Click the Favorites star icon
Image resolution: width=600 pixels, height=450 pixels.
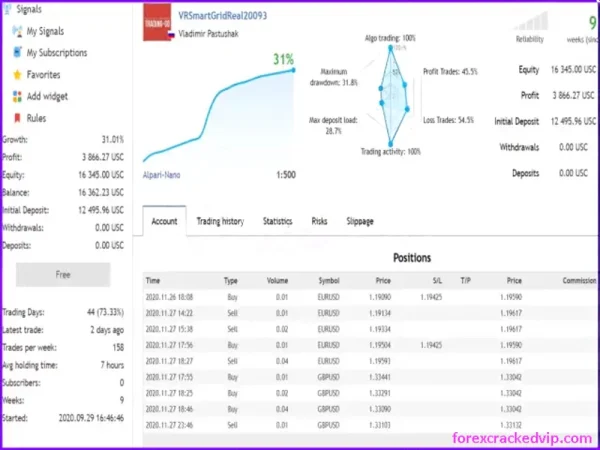[17, 75]
